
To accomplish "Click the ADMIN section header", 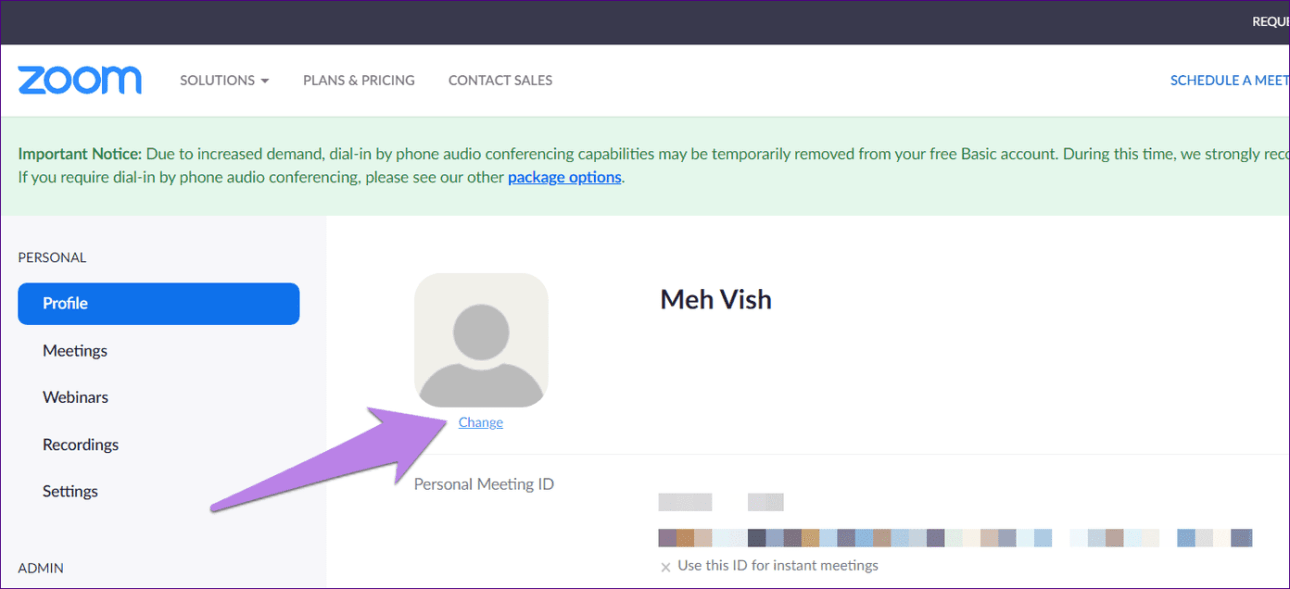I will point(41,568).
